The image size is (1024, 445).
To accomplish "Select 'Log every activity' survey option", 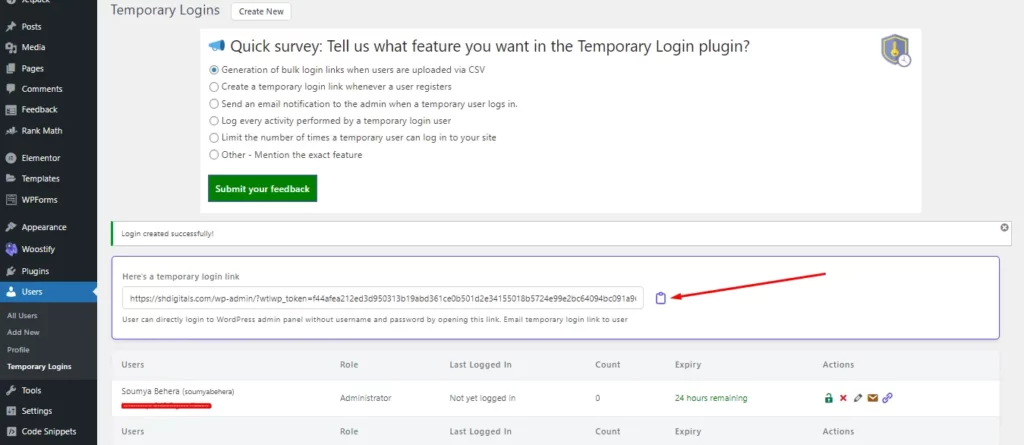I will 214,120.
